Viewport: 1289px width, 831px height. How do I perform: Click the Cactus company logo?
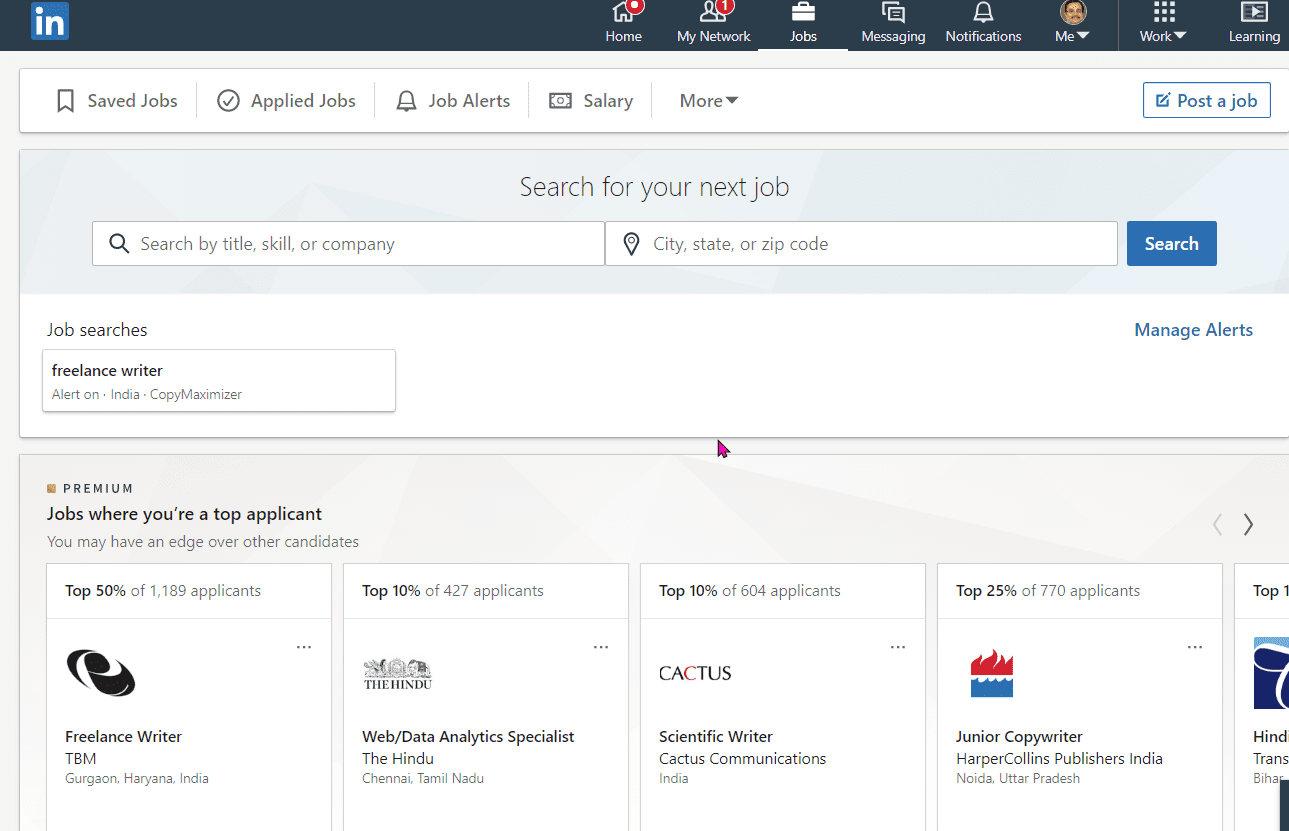[695, 673]
